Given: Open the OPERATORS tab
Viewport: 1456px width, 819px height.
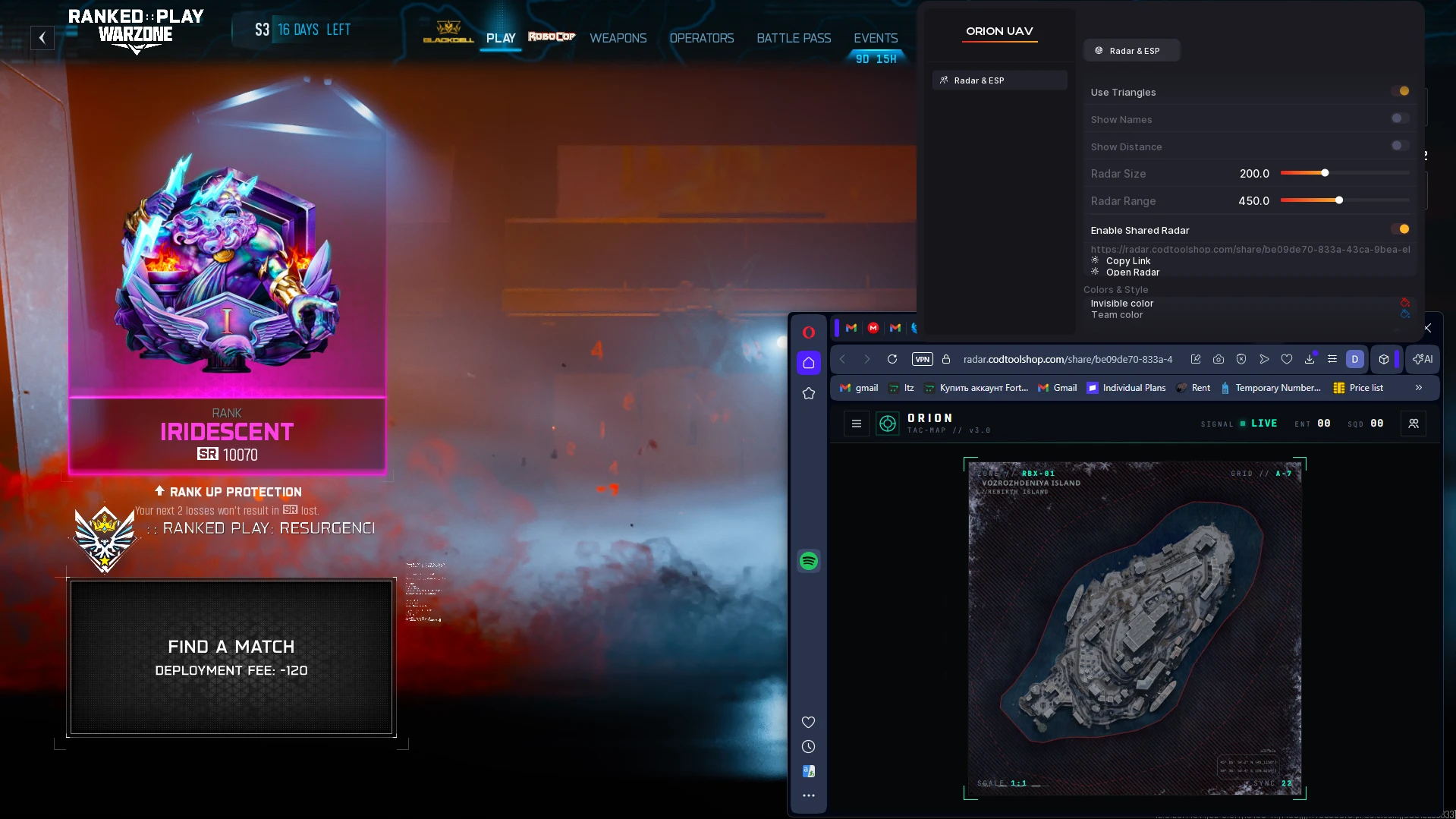Looking at the screenshot, I should 702,38.
